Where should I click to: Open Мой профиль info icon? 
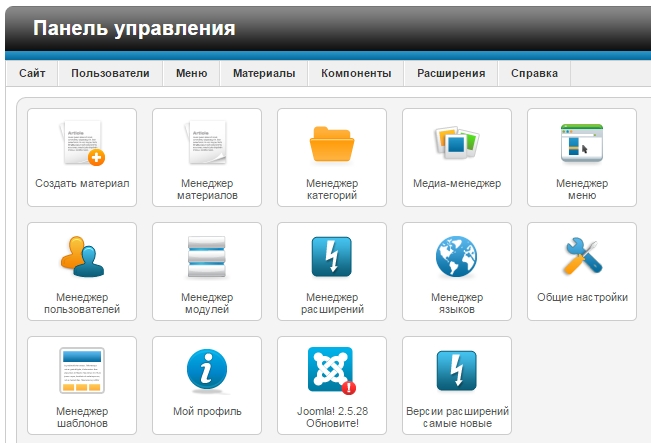[x=207, y=373]
